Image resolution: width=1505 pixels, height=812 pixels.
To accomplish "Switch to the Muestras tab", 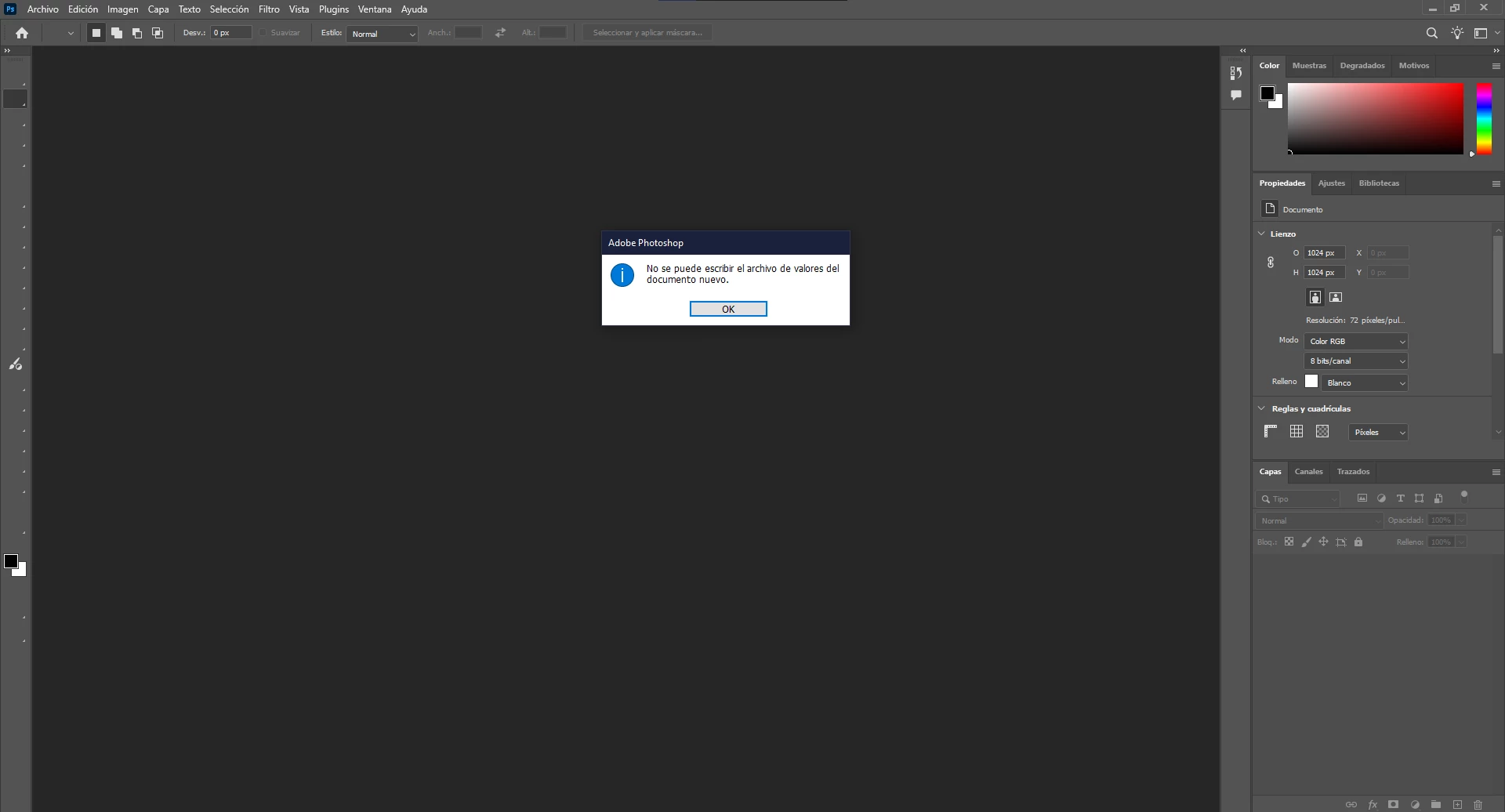I will pyautogui.click(x=1309, y=66).
